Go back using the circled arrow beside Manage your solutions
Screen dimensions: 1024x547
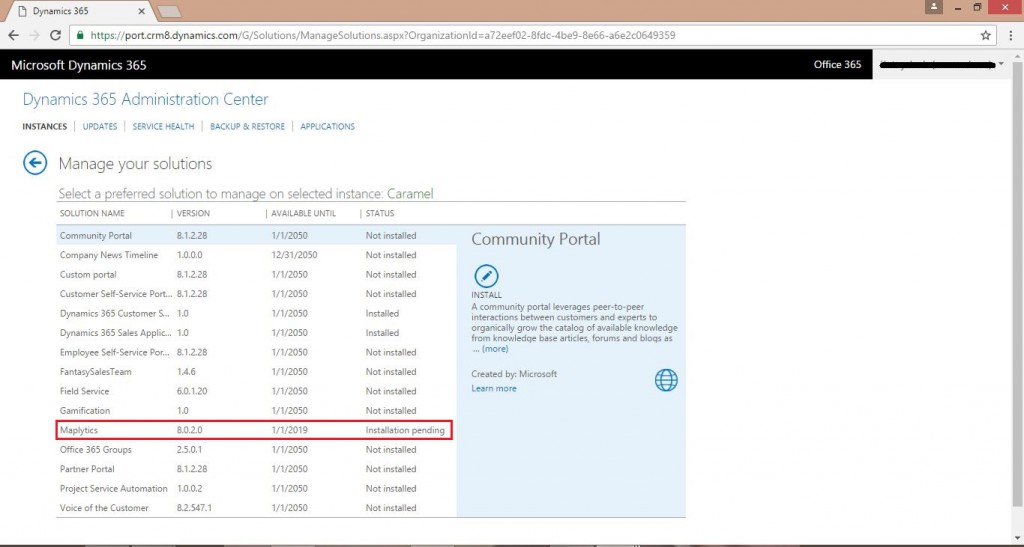(35, 163)
